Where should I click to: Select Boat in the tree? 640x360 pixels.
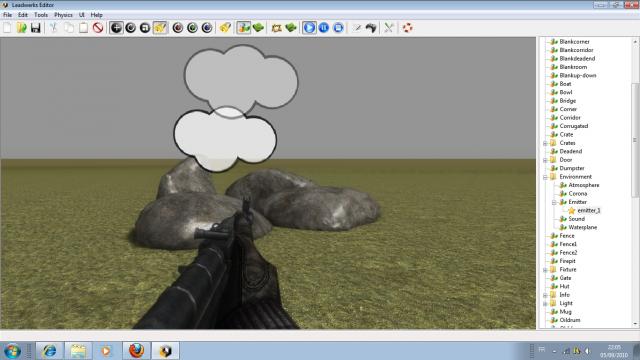pyautogui.click(x=565, y=84)
